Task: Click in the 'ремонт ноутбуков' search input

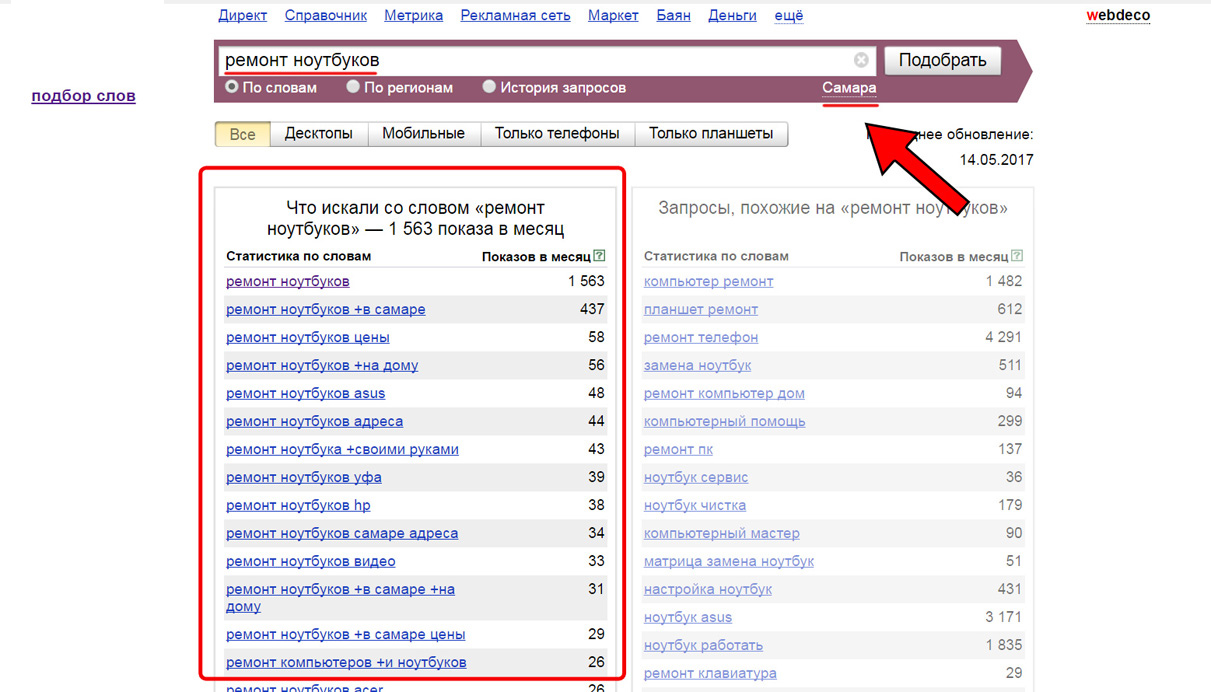Action: point(530,60)
